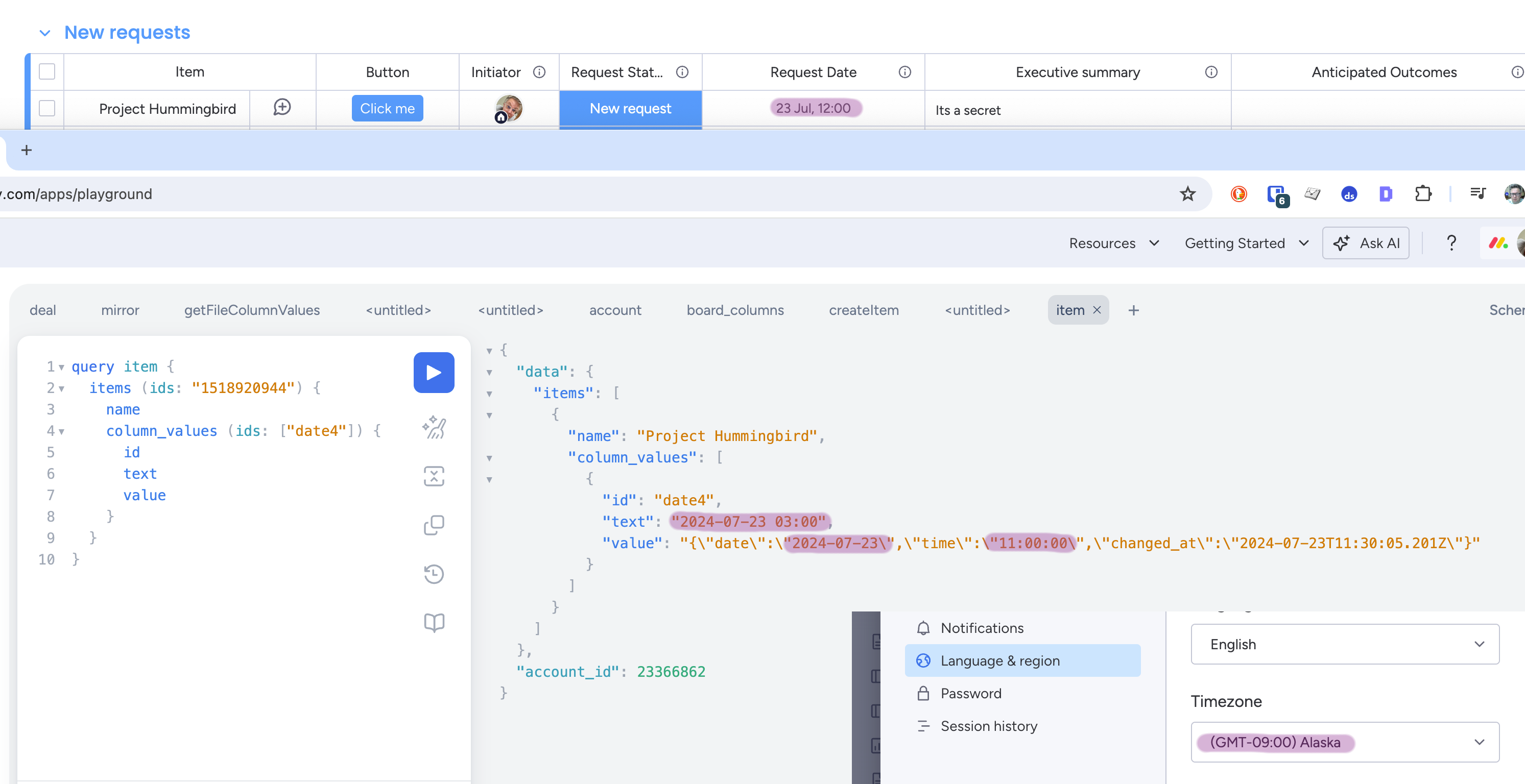Image resolution: width=1525 pixels, height=784 pixels.
Task: Open query history clock icon
Action: (x=434, y=574)
